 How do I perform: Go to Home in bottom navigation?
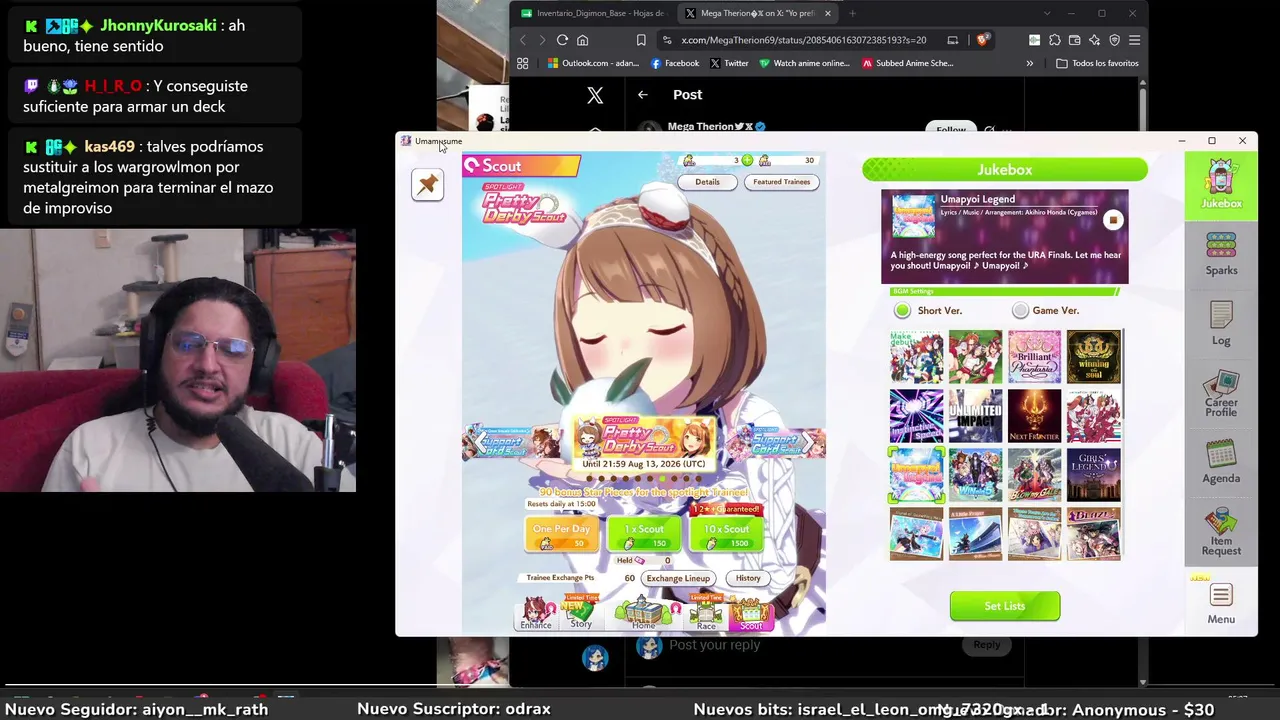click(x=644, y=612)
